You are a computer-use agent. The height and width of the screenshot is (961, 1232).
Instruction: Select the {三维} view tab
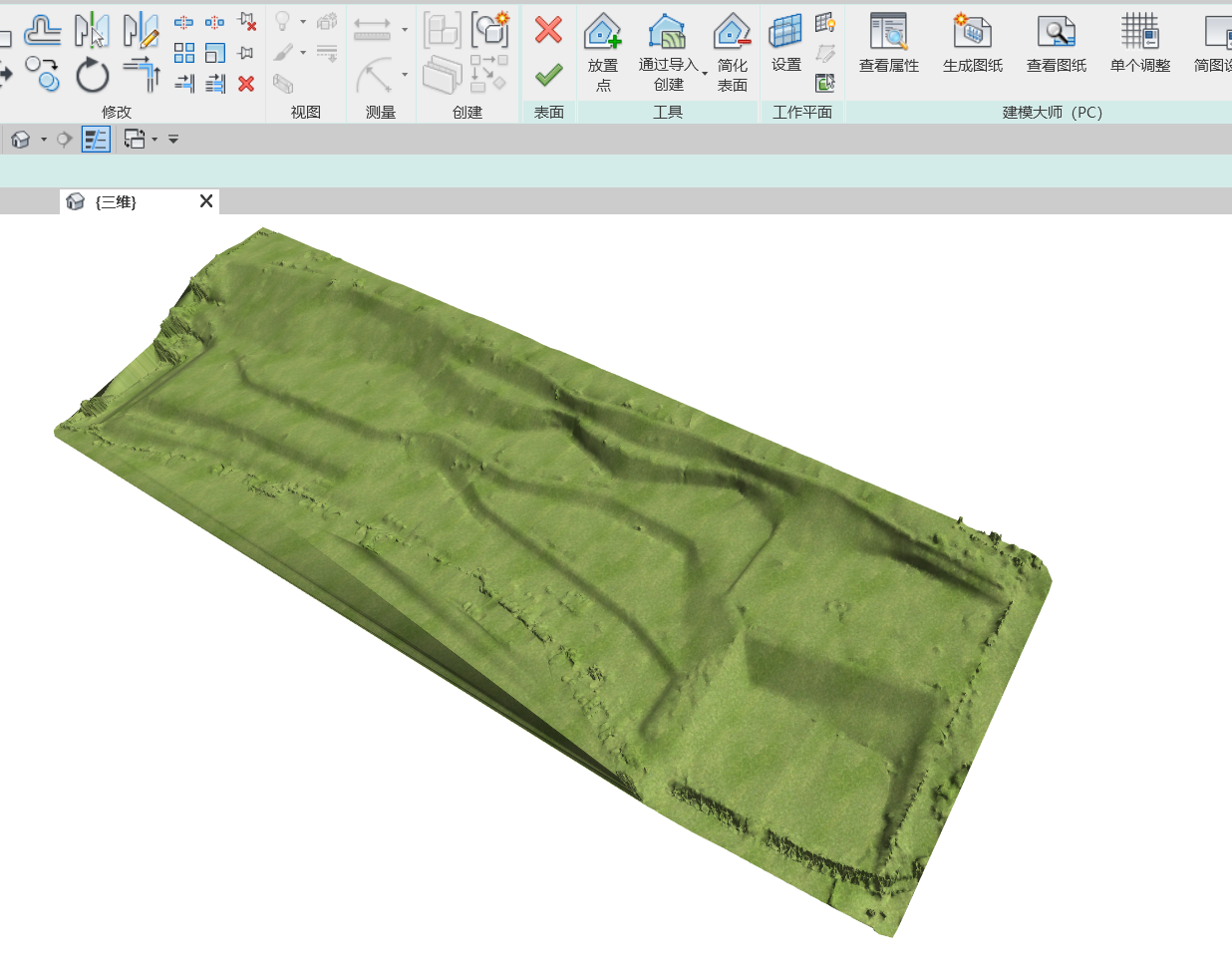pos(117,202)
